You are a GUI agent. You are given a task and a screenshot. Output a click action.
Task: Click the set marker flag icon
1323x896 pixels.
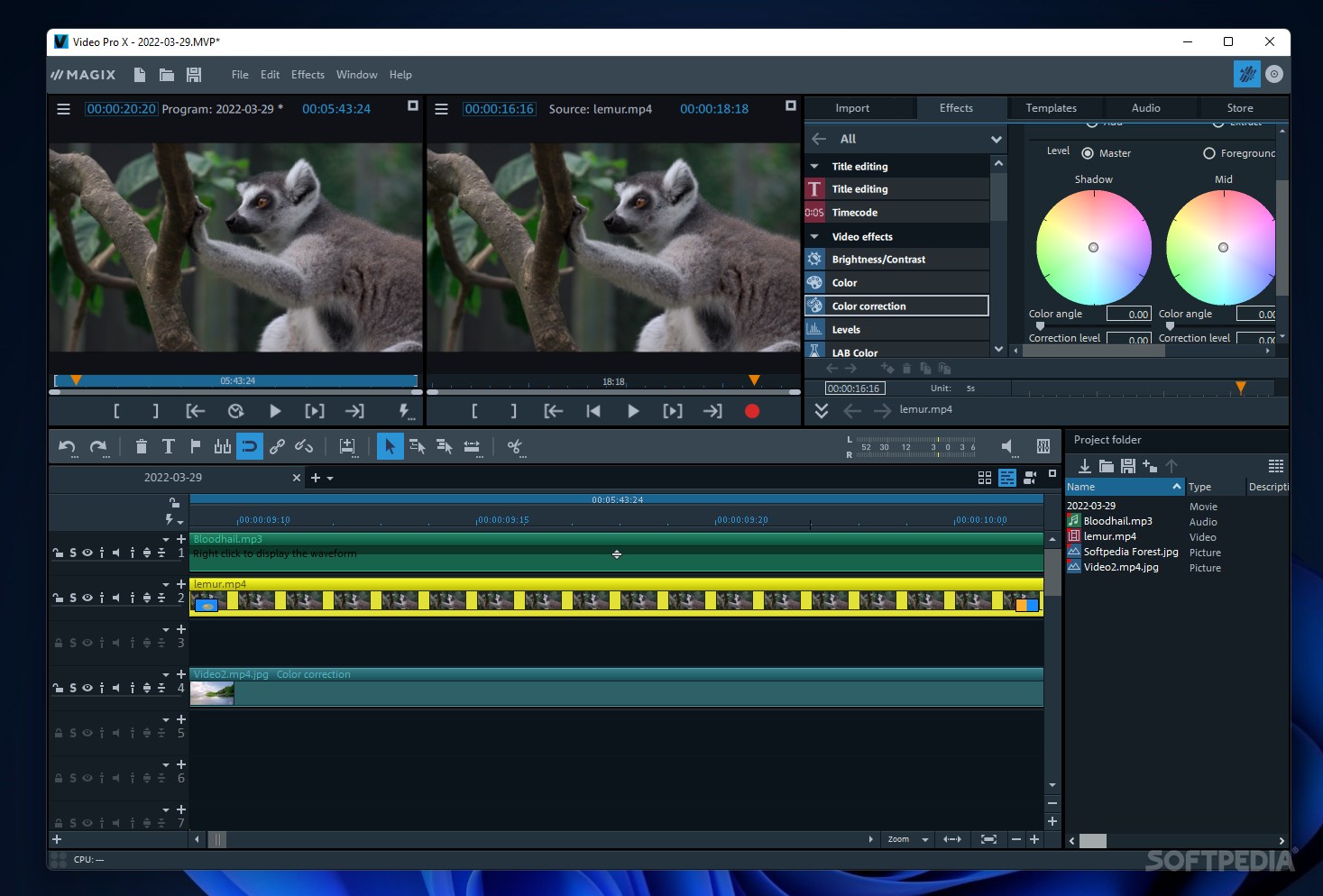coord(195,446)
